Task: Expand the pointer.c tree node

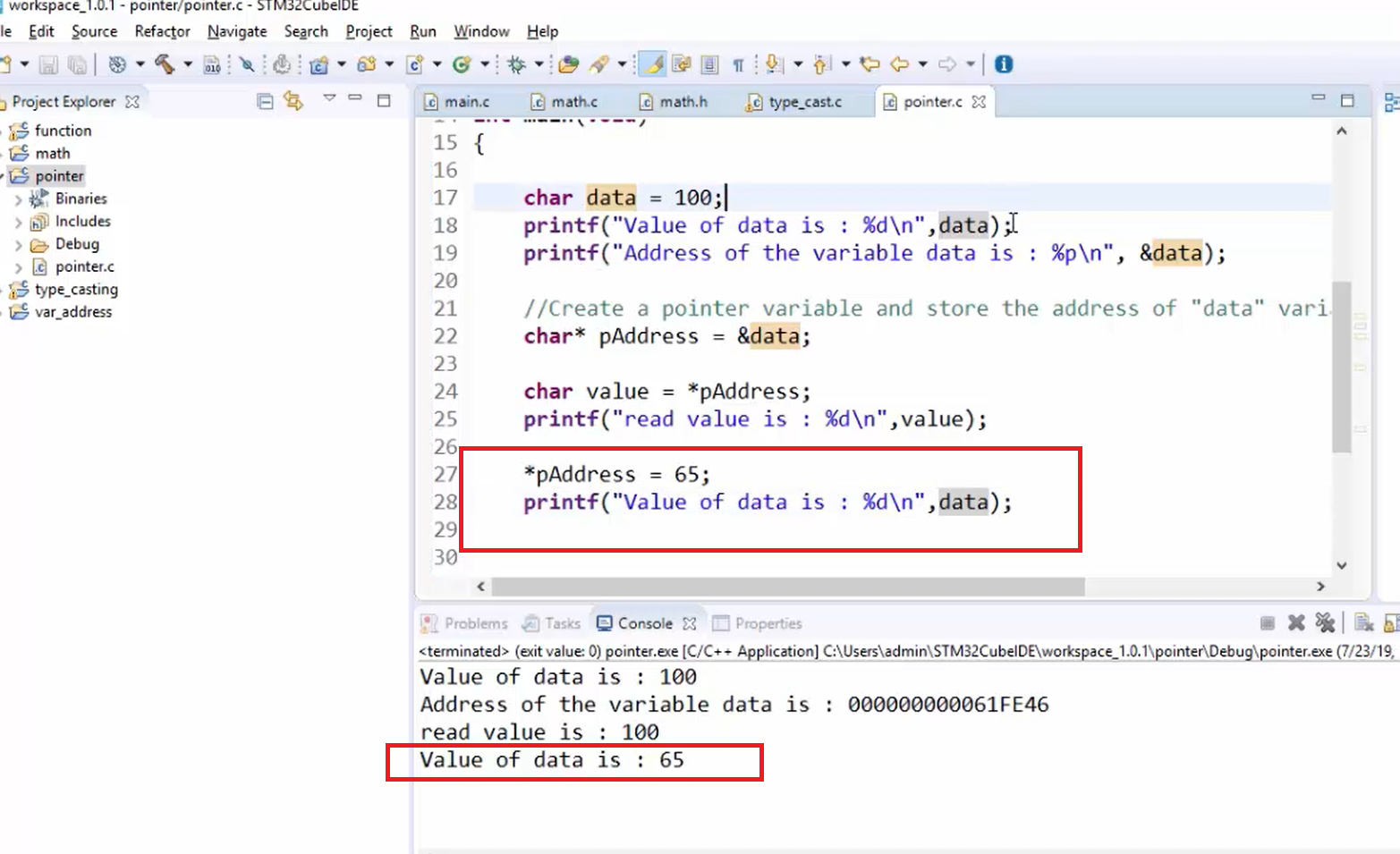Action: point(18,266)
